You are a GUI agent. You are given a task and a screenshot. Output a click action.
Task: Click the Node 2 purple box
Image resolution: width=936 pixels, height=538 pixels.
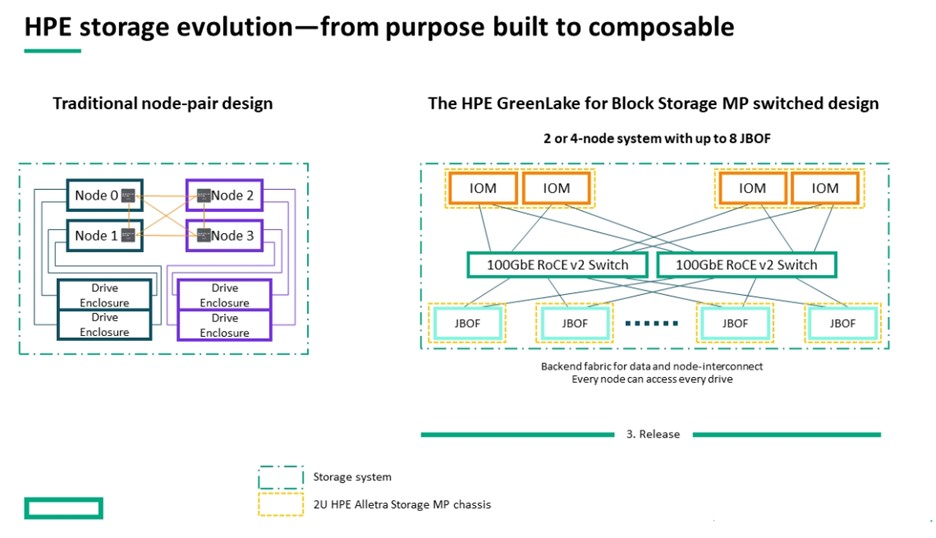click(224, 195)
